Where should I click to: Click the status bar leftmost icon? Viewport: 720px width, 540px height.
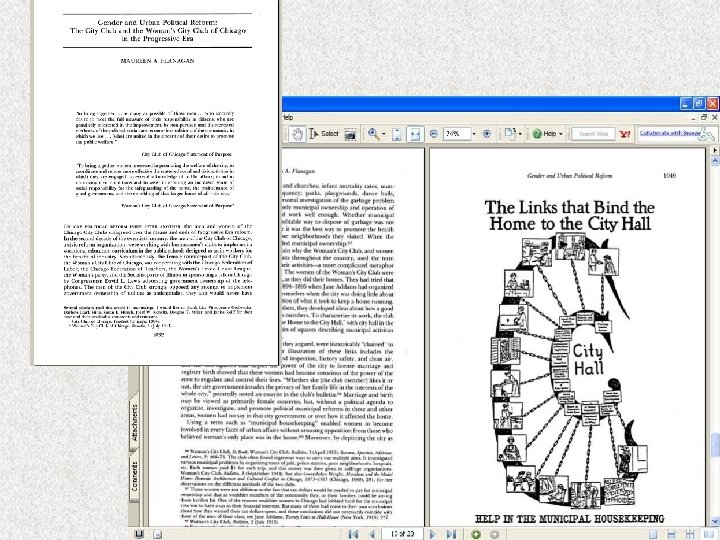point(140,534)
